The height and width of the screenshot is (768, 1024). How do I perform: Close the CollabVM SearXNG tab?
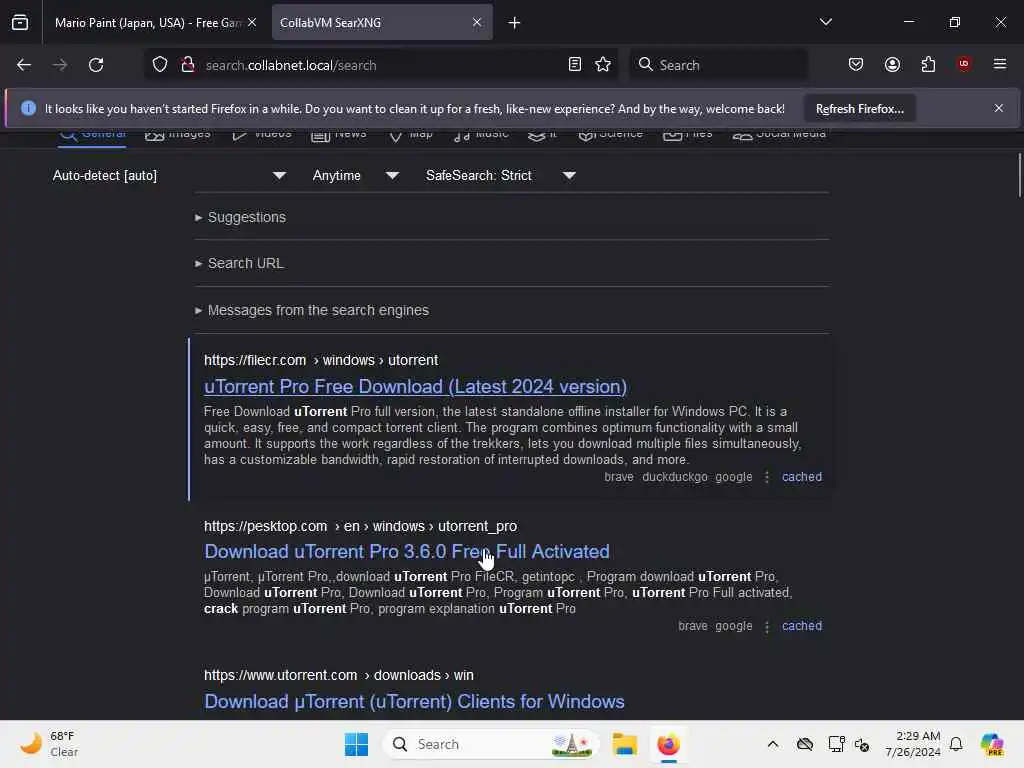coord(477,23)
